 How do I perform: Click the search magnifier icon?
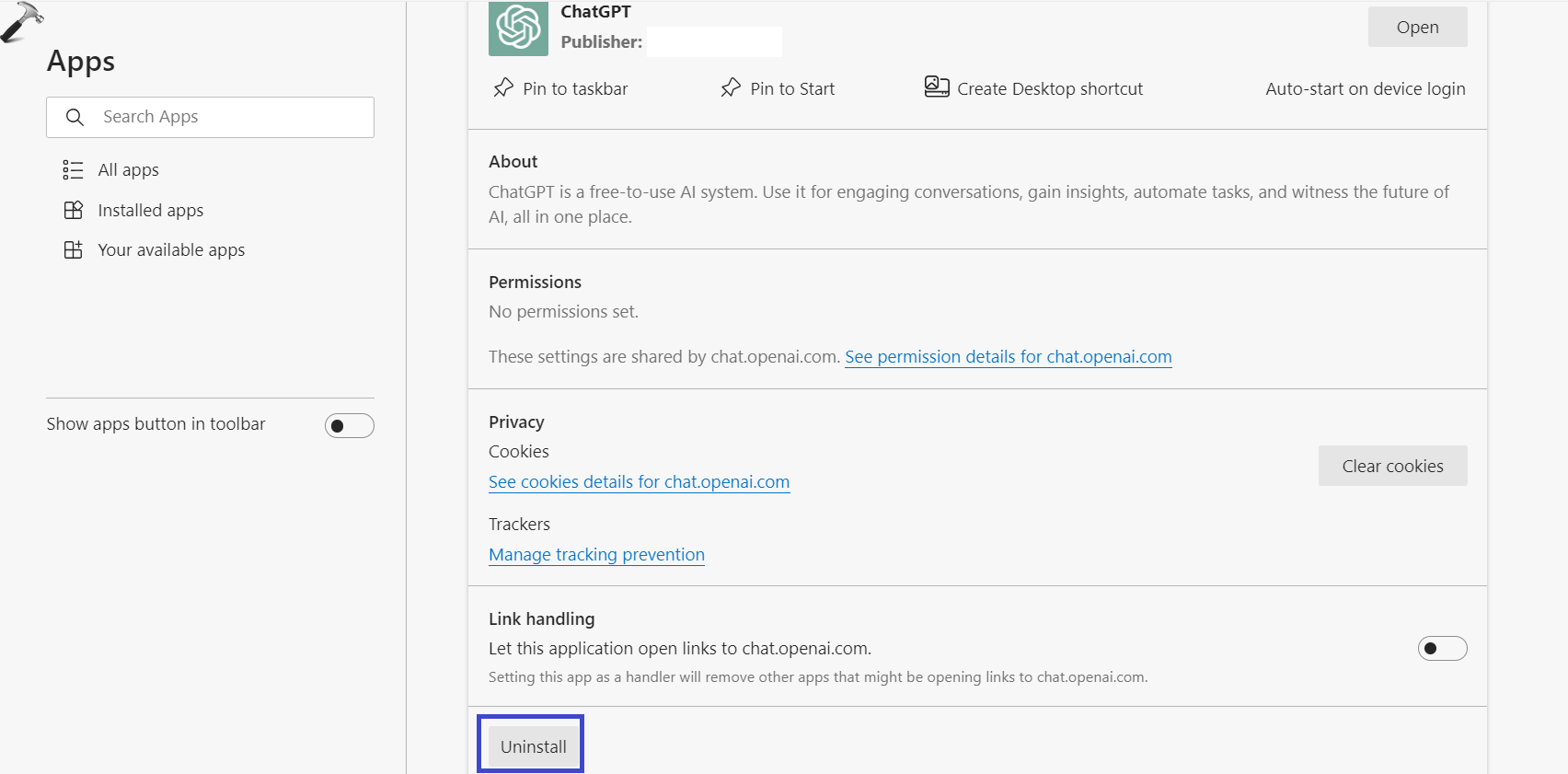(x=75, y=117)
